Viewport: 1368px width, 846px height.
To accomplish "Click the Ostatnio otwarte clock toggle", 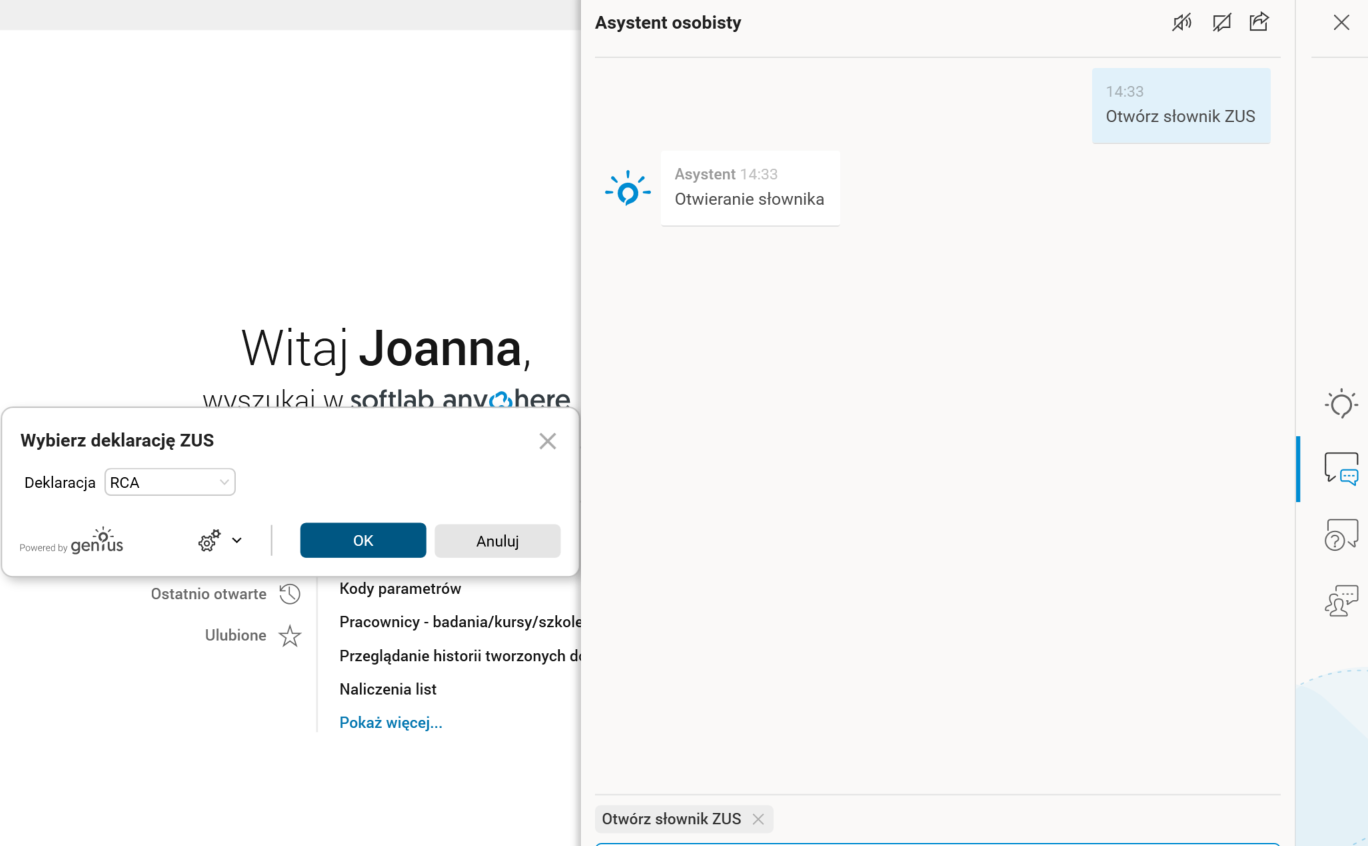I will 290,593.
